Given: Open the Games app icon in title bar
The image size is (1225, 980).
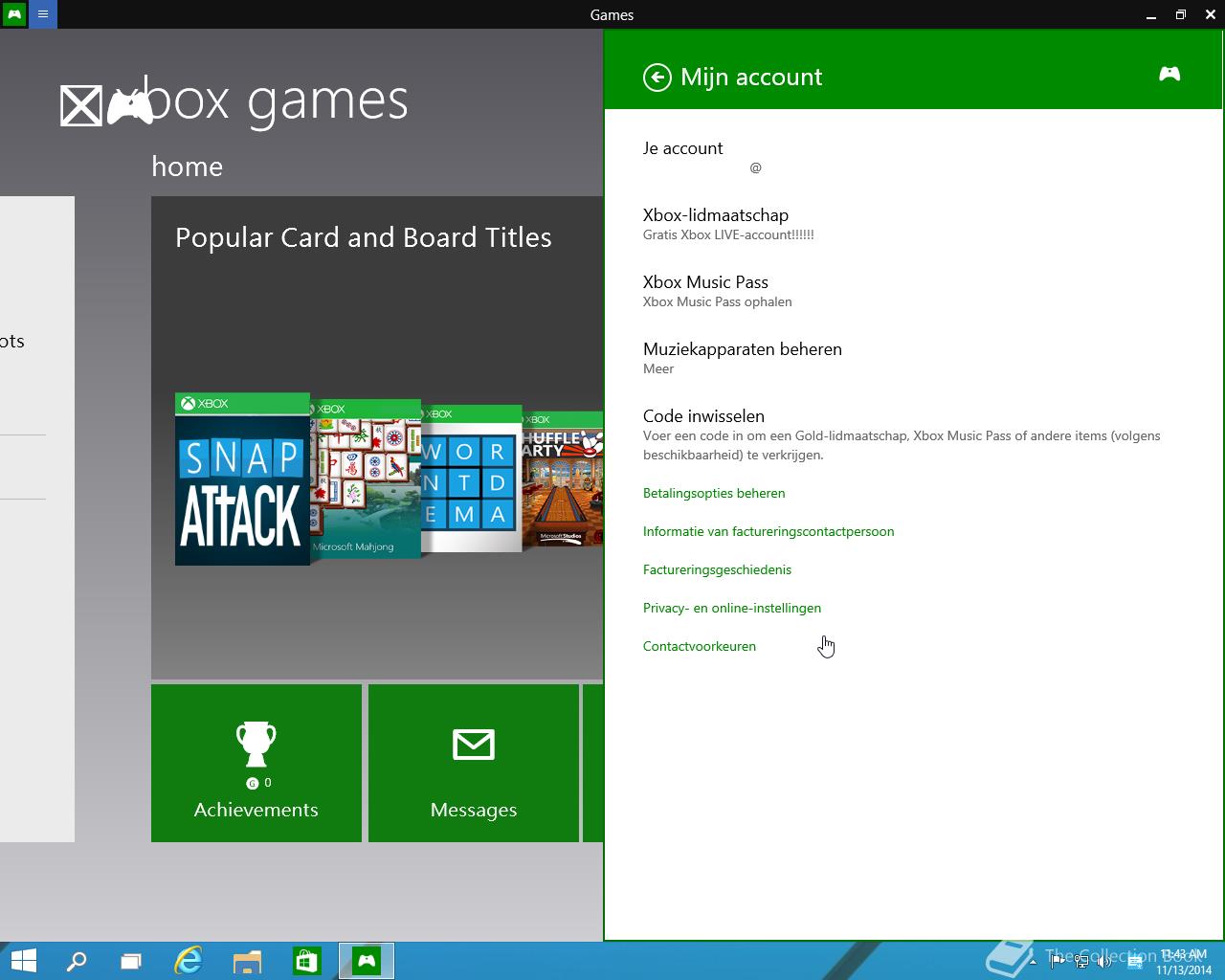Looking at the screenshot, I should pos(14,14).
